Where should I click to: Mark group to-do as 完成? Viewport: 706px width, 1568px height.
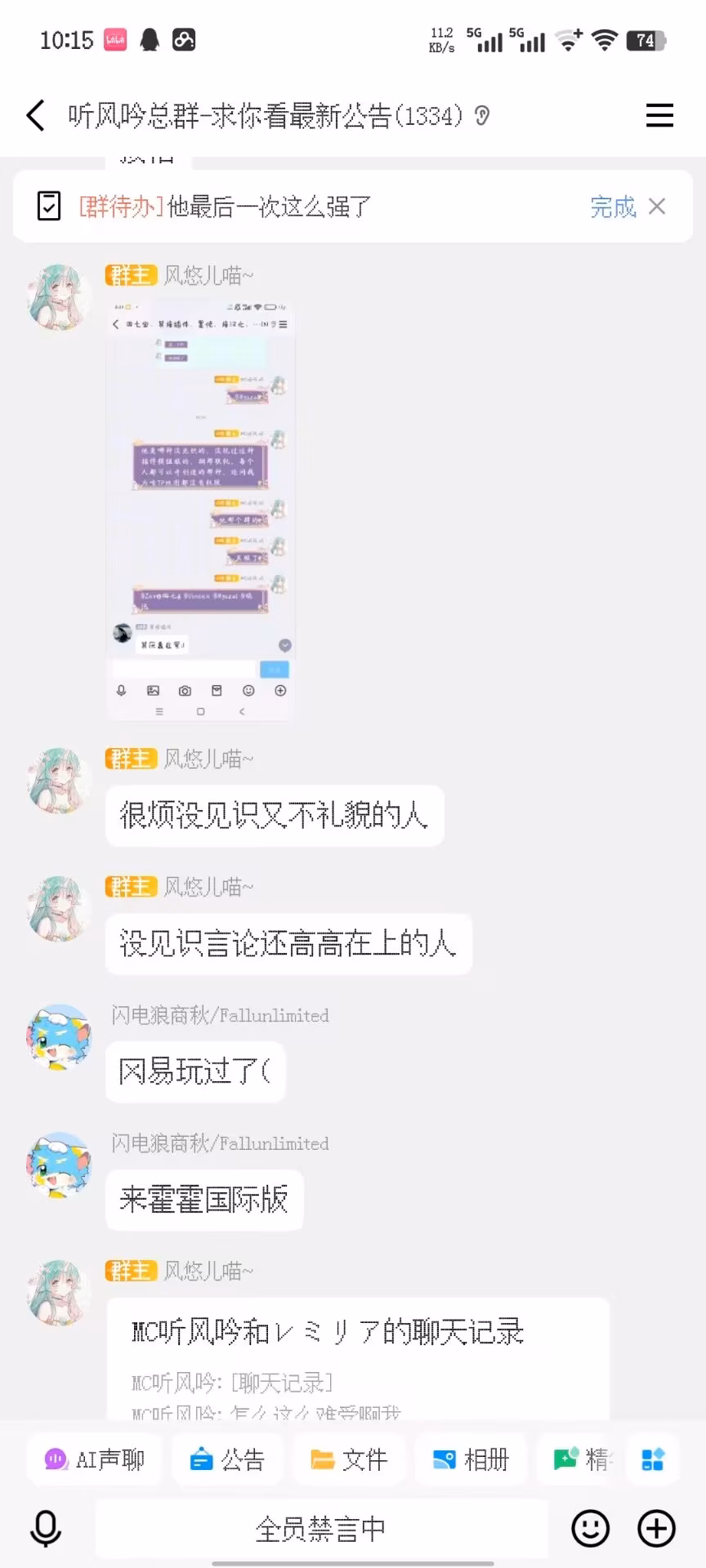point(613,207)
